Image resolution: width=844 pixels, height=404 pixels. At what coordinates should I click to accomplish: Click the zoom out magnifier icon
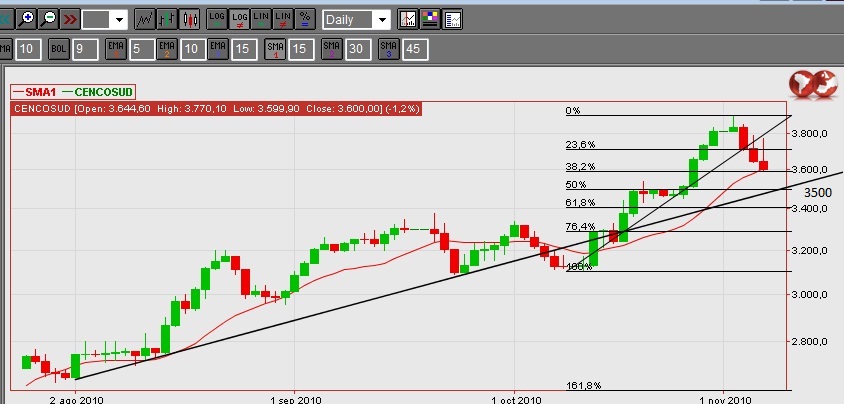(x=48, y=20)
